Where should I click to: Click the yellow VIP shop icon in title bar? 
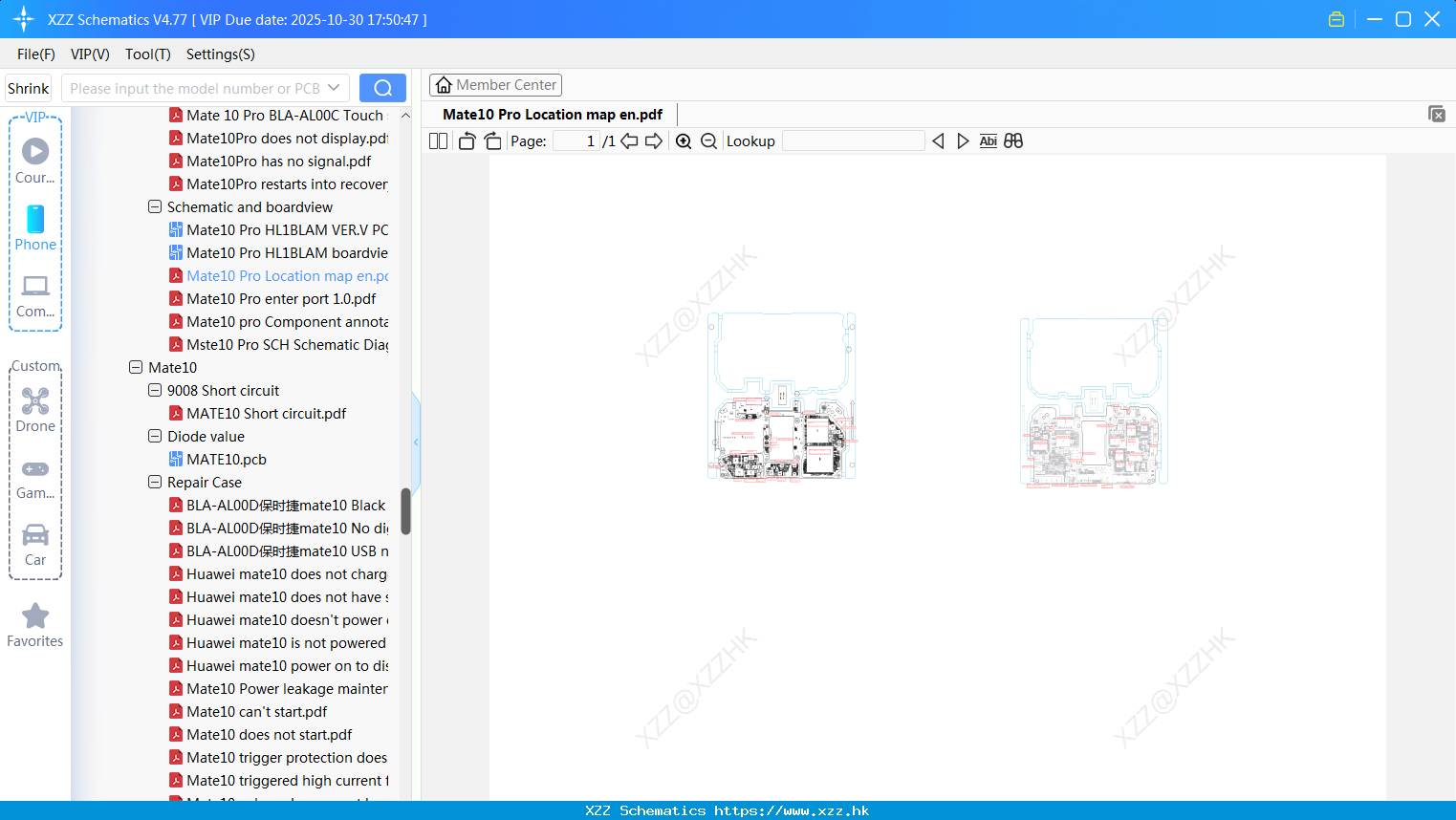tap(1336, 19)
